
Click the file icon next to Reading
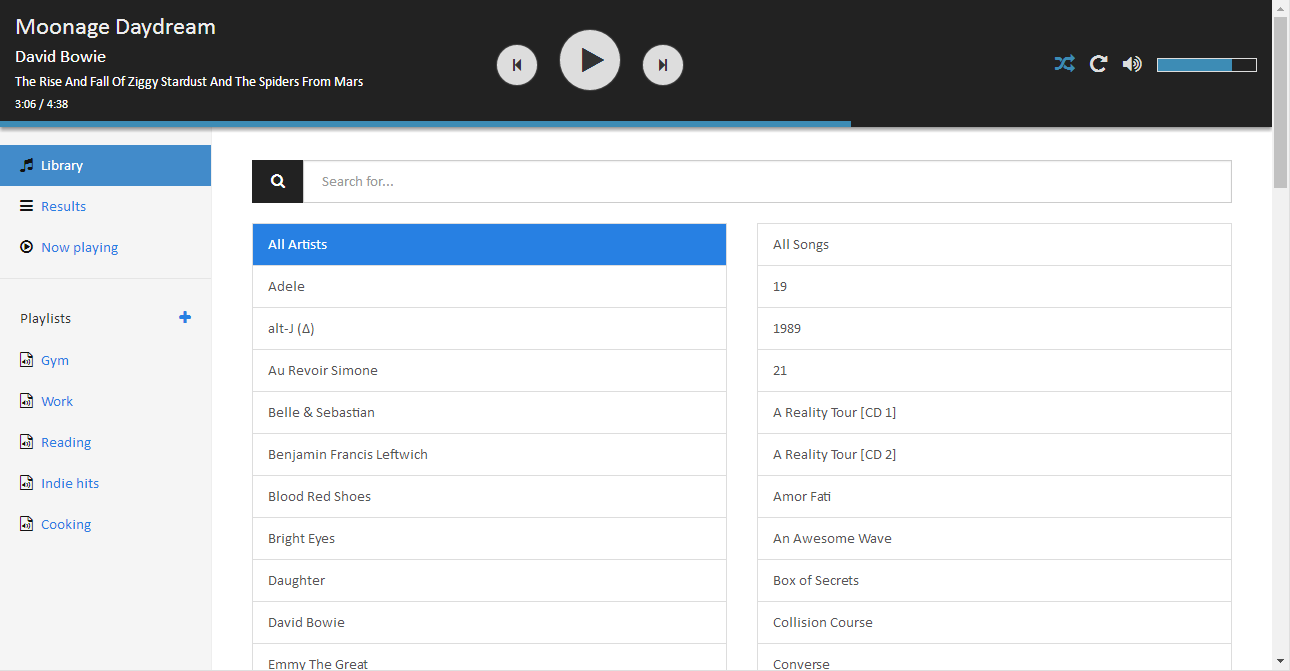27,442
